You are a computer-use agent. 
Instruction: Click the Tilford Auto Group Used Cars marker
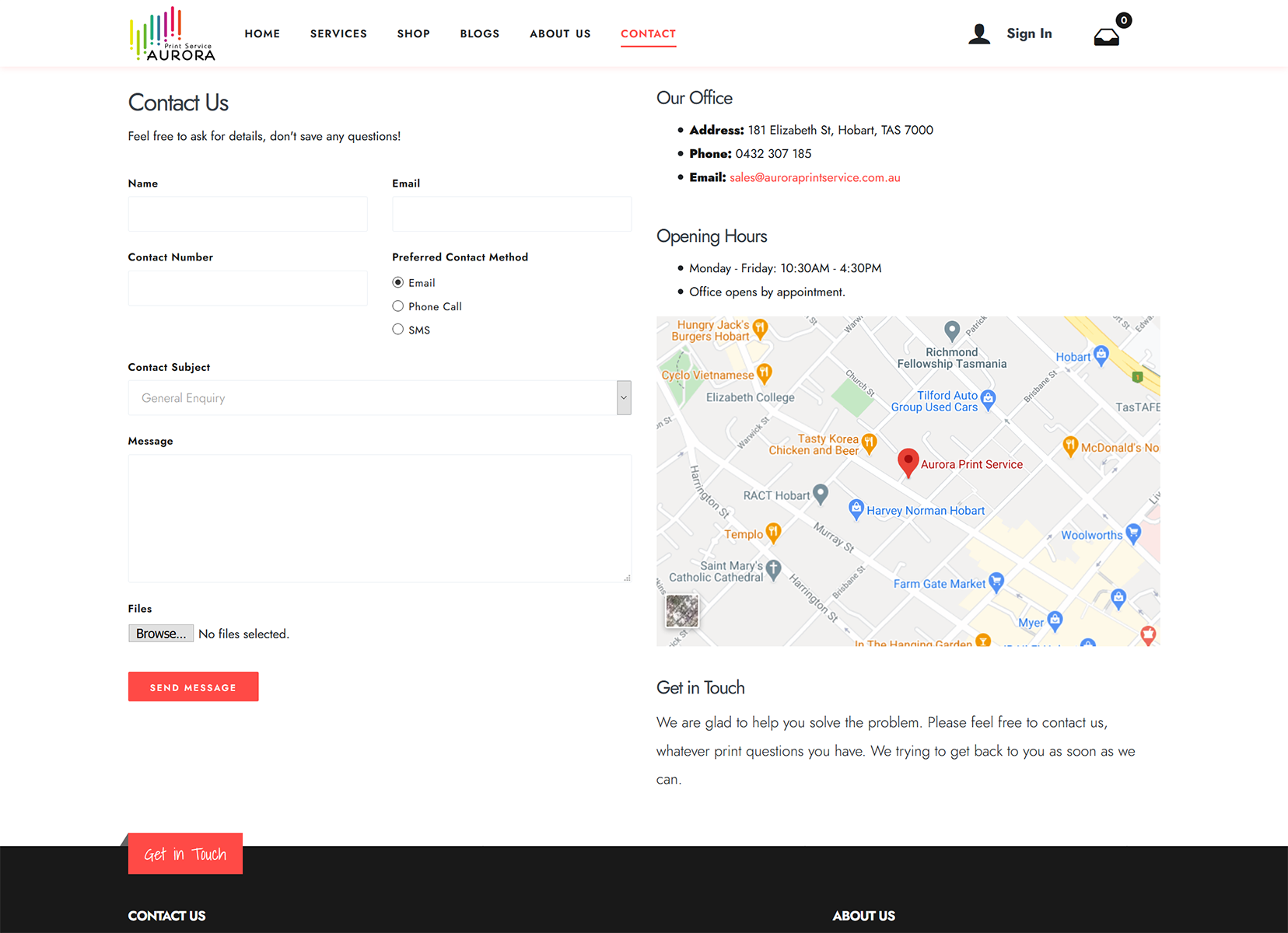988,400
